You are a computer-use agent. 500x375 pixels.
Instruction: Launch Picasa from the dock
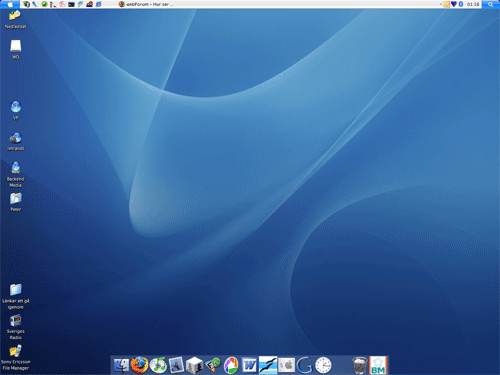click(x=231, y=365)
